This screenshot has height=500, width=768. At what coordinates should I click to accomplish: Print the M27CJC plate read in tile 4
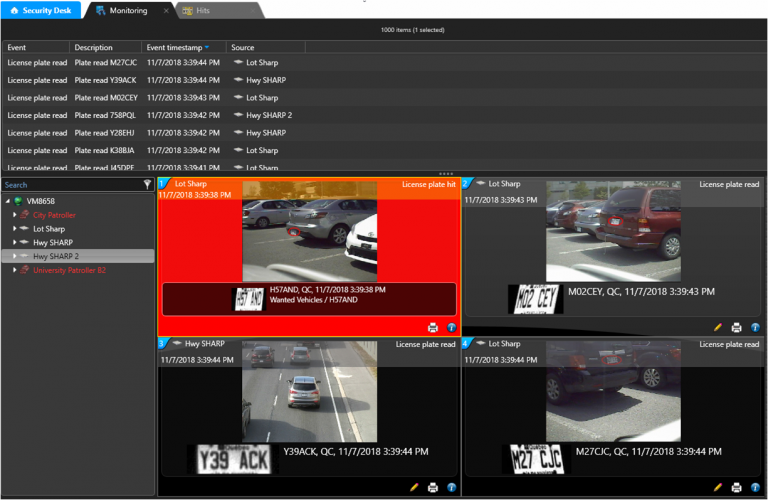tap(737, 487)
